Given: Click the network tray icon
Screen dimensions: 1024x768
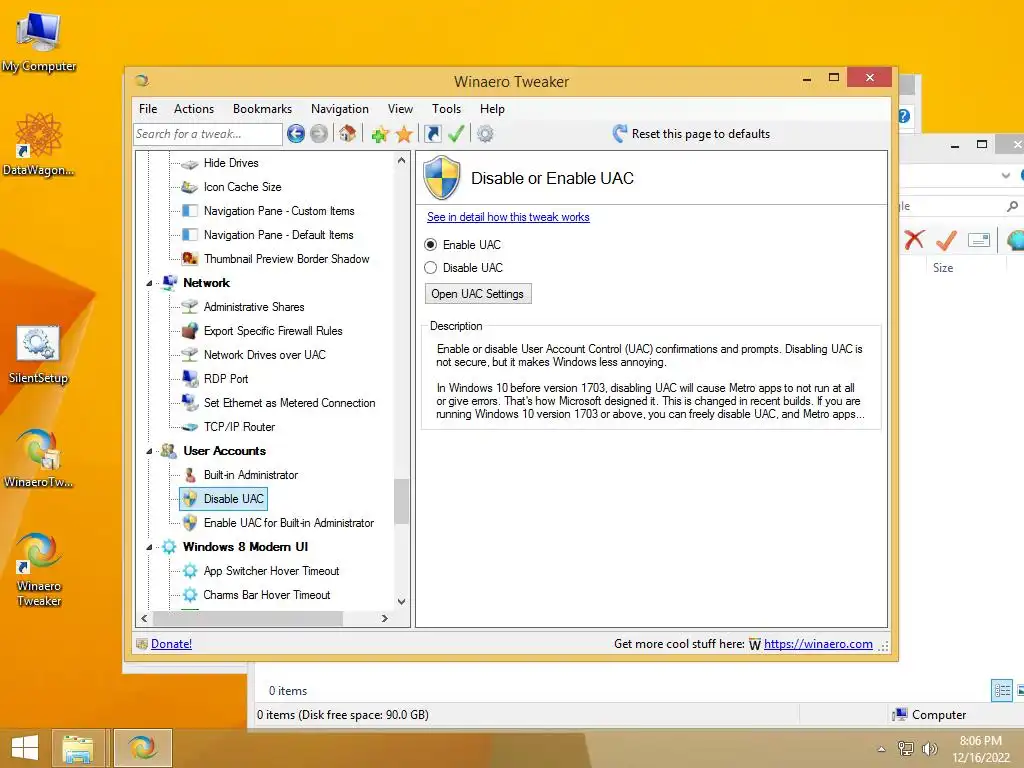Looking at the screenshot, I should [906, 749].
